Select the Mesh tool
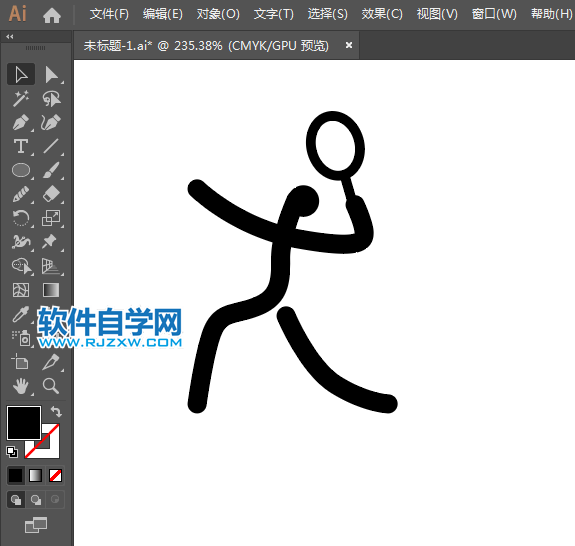 [x=21, y=290]
